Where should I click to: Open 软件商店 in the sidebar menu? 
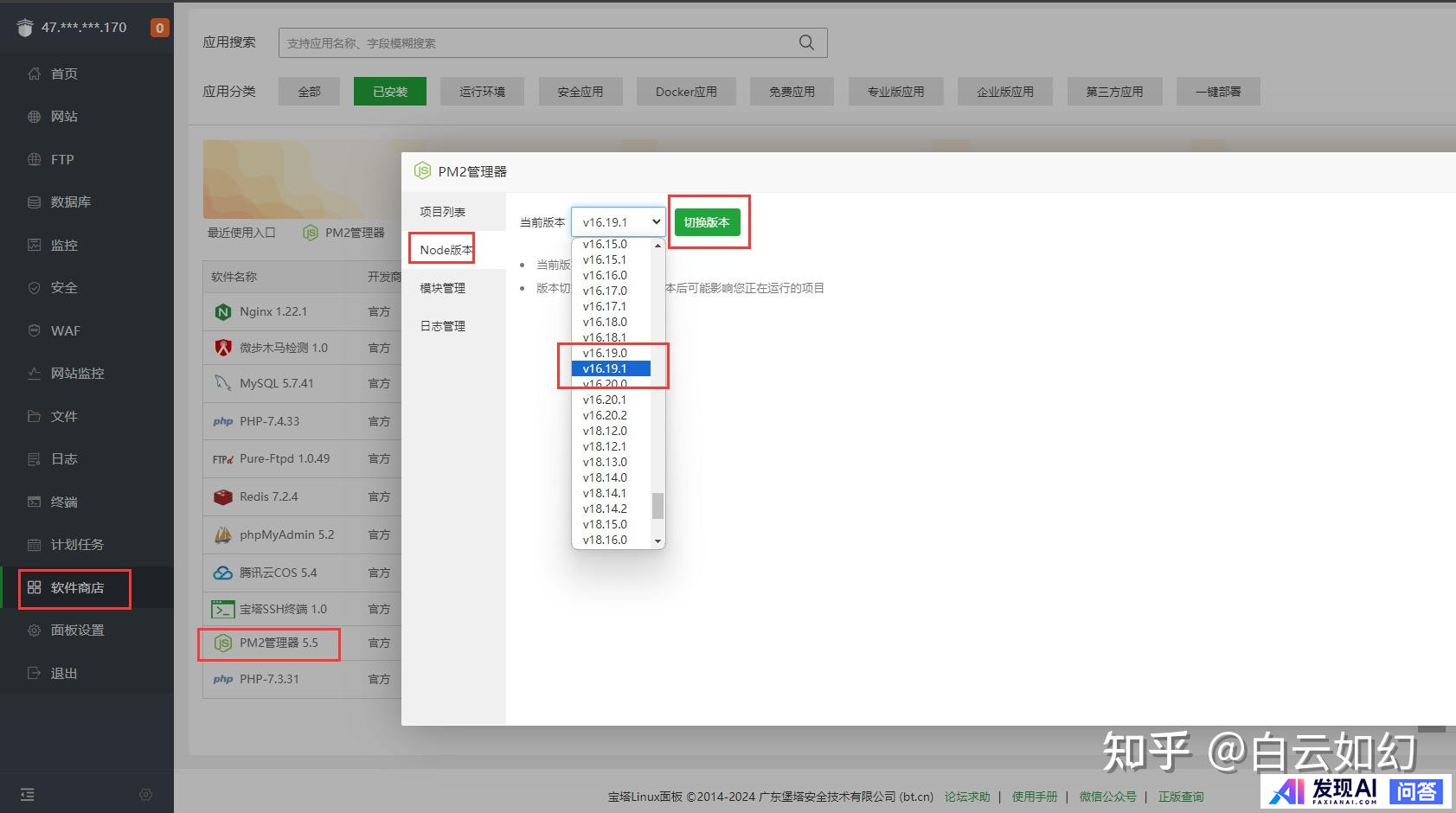[76, 588]
